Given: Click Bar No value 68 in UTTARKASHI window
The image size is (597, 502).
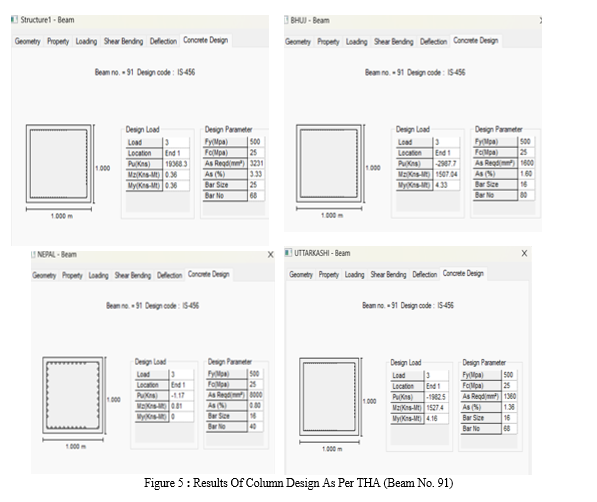Looking at the screenshot, I should coord(509,428).
